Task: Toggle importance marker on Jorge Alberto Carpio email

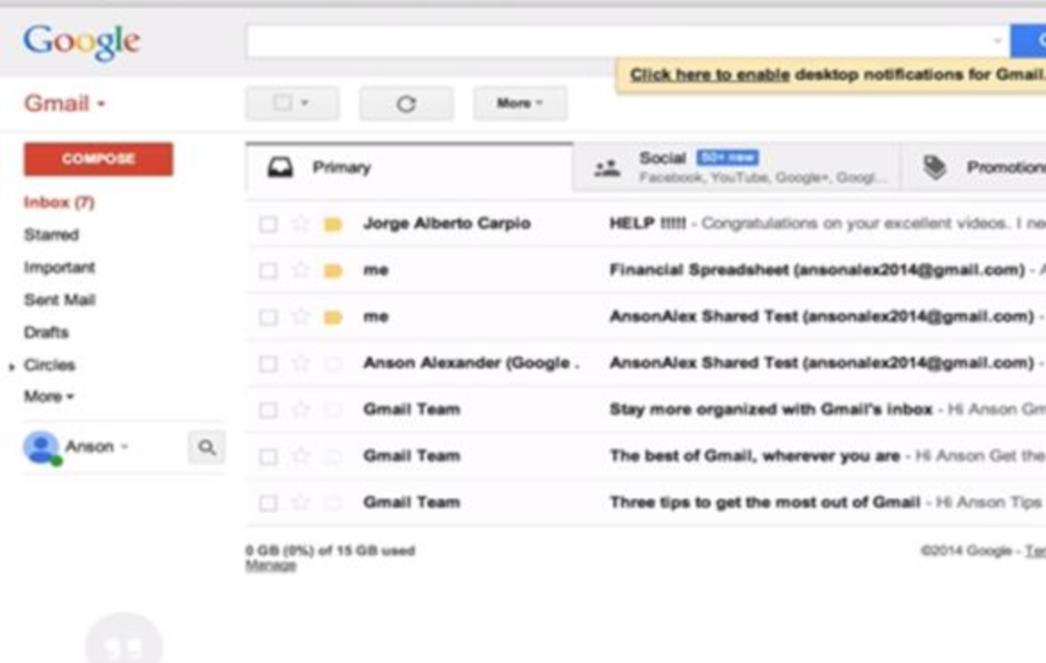Action: point(333,224)
